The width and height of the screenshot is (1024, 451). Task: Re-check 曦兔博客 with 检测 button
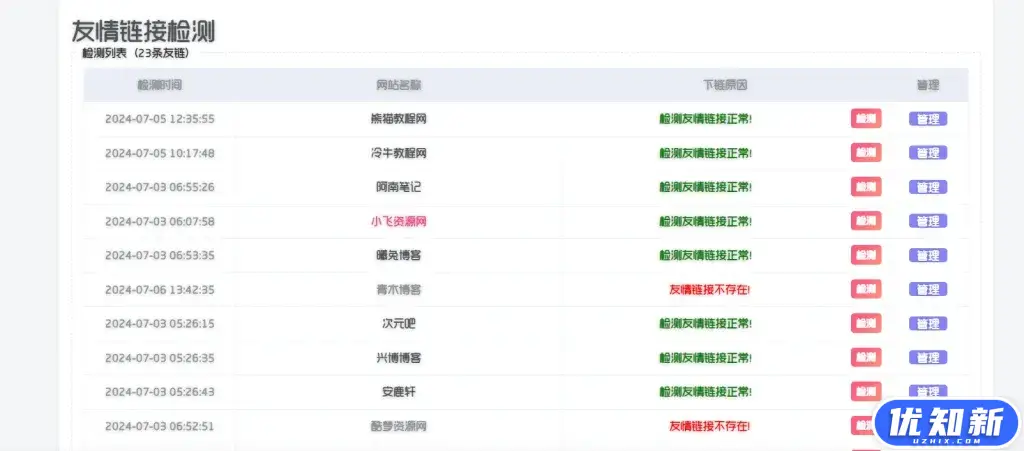[866, 255]
